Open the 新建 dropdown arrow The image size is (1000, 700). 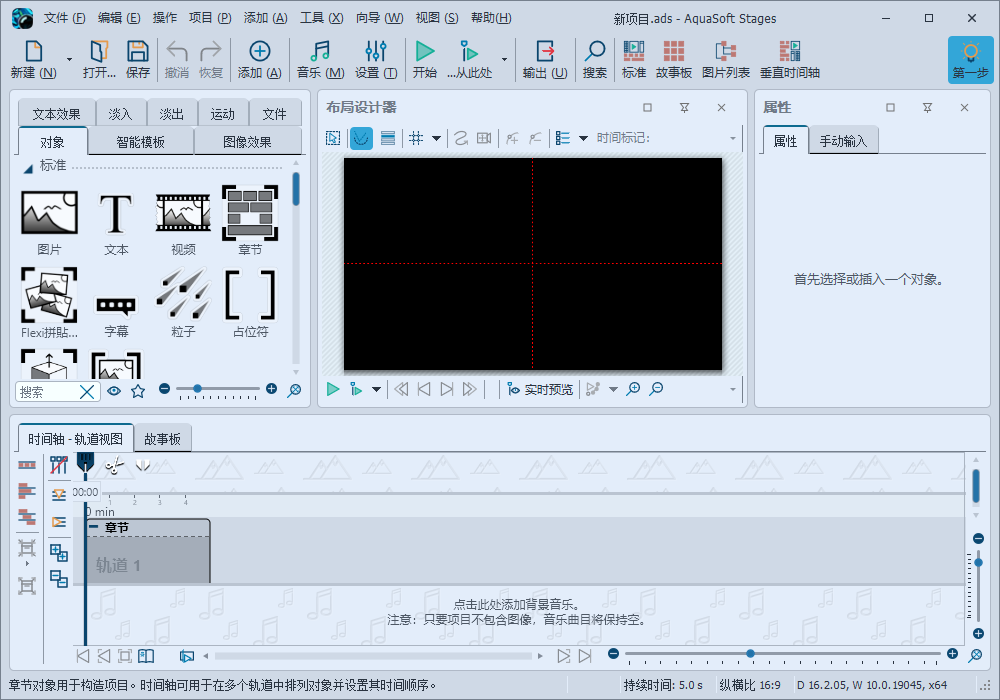click(x=69, y=60)
